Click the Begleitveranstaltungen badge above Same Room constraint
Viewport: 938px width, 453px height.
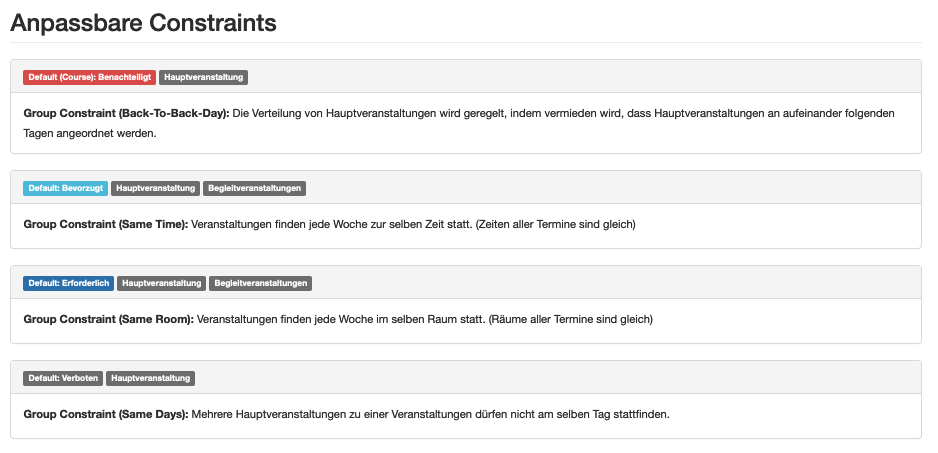261,283
